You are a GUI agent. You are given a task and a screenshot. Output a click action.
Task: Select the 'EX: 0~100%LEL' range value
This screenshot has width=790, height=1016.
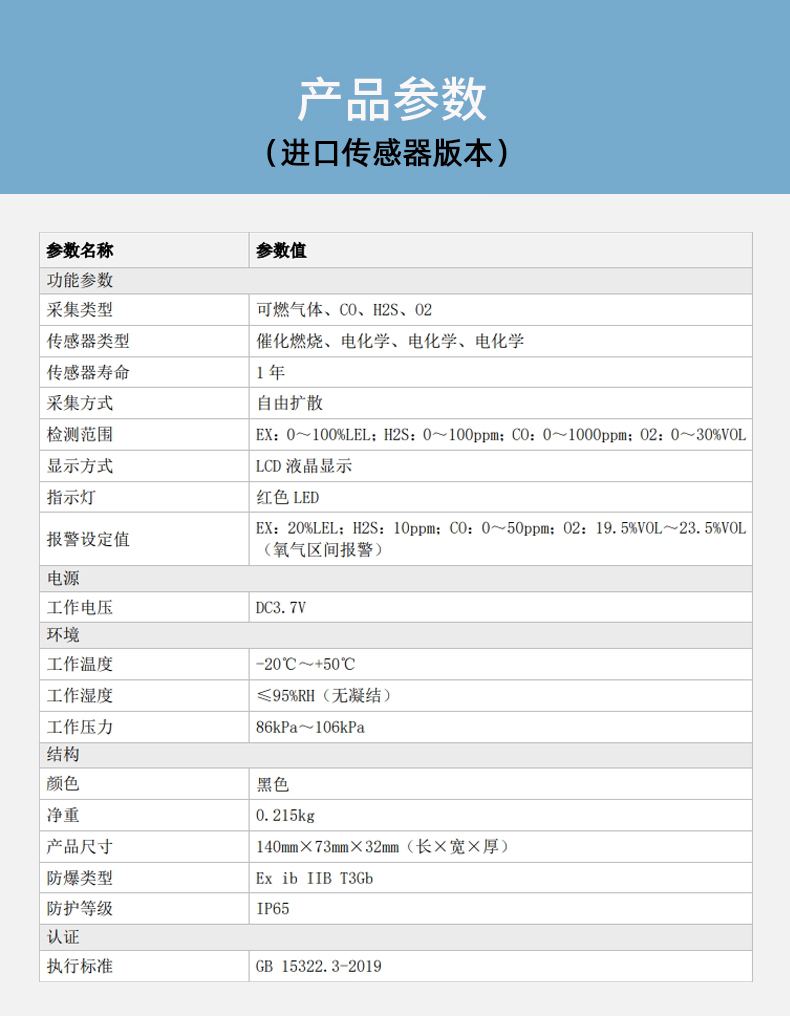(x=313, y=434)
